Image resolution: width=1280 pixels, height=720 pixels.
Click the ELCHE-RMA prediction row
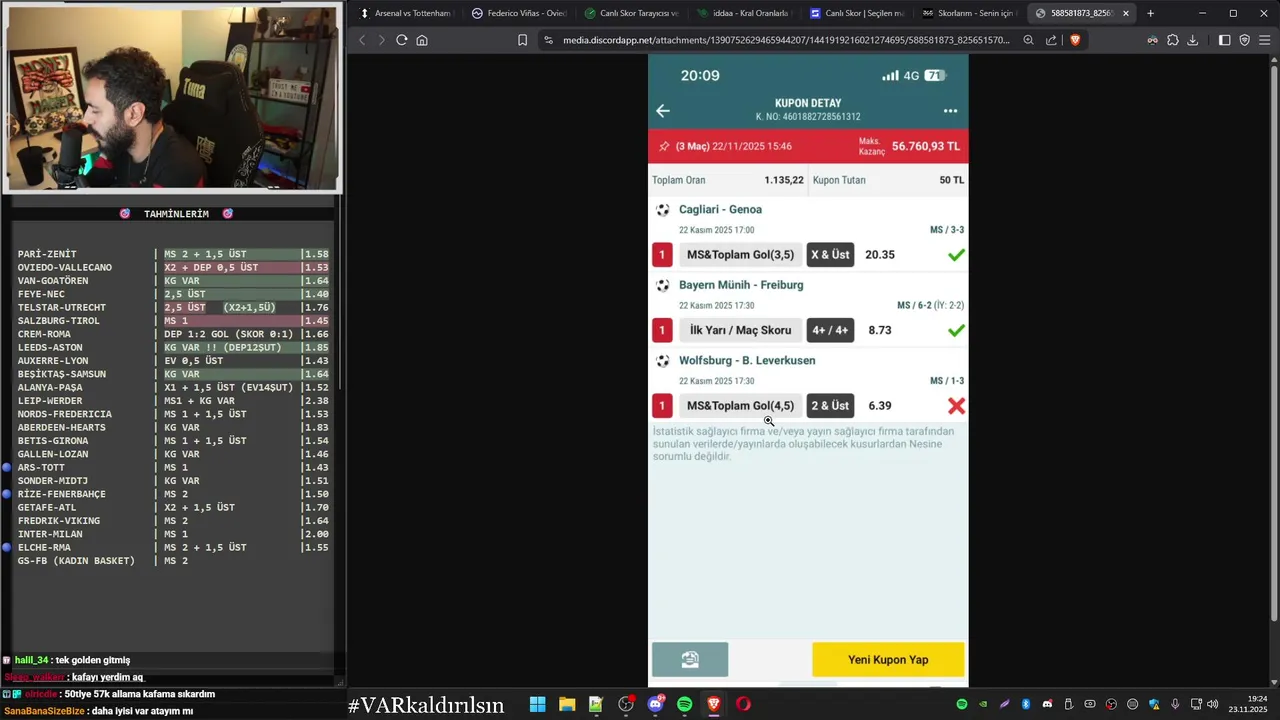(x=173, y=547)
